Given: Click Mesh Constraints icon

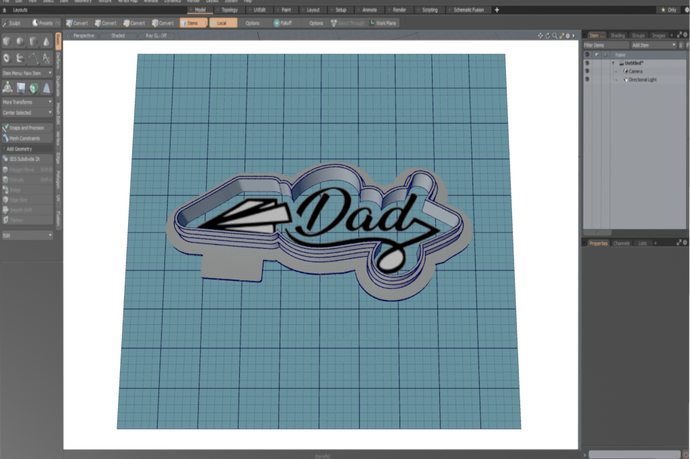Looking at the screenshot, I should click(27, 138).
